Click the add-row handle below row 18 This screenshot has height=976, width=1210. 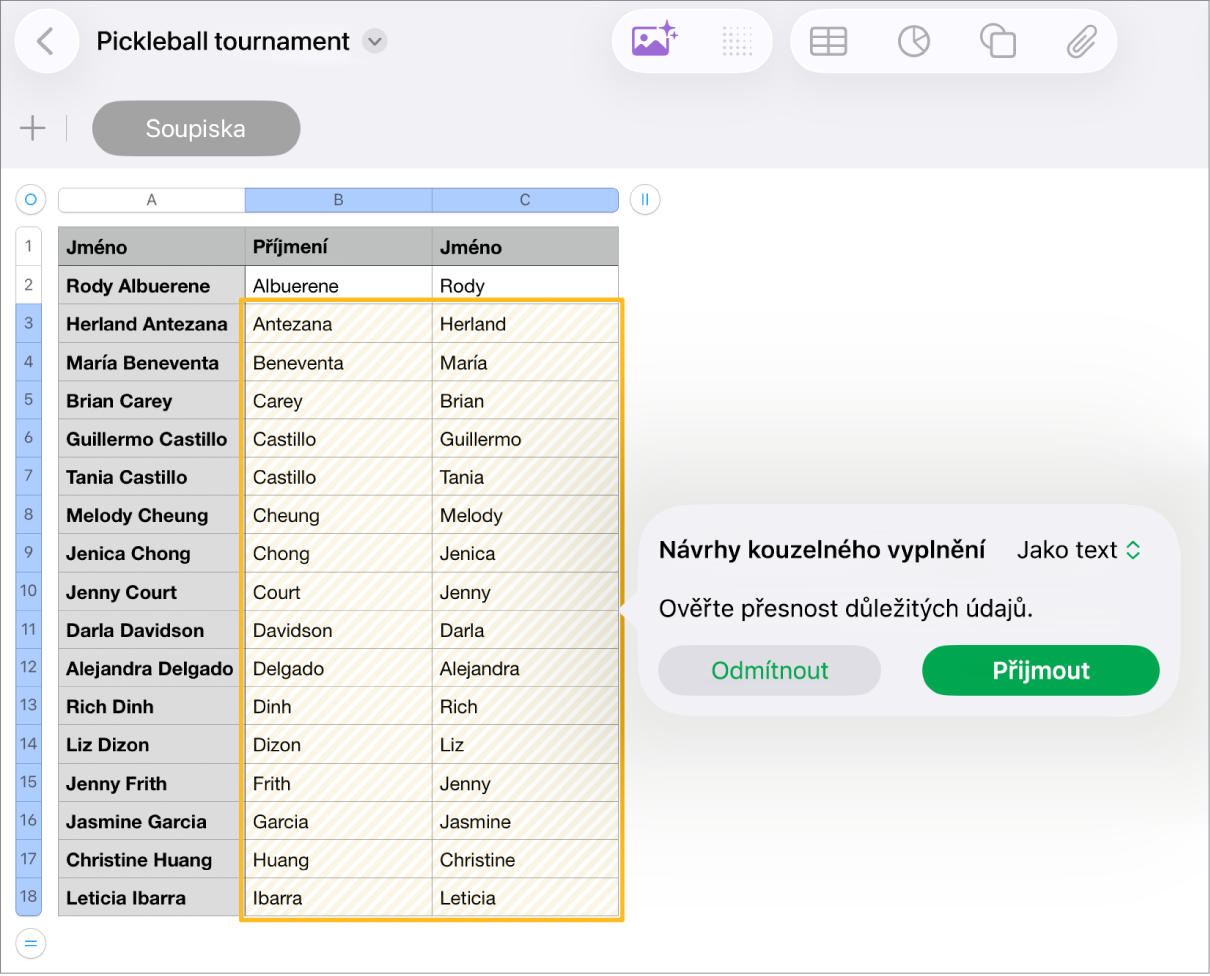tap(30, 942)
